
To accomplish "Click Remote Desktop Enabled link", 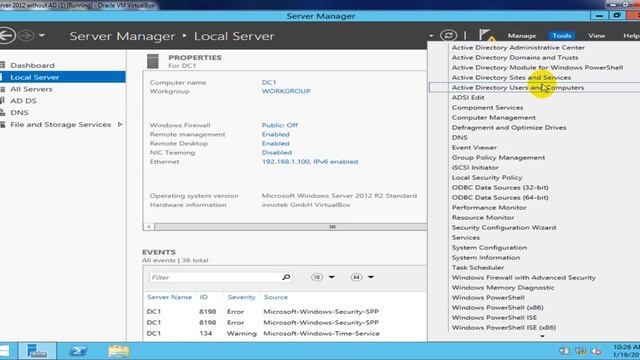I will [276, 143].
